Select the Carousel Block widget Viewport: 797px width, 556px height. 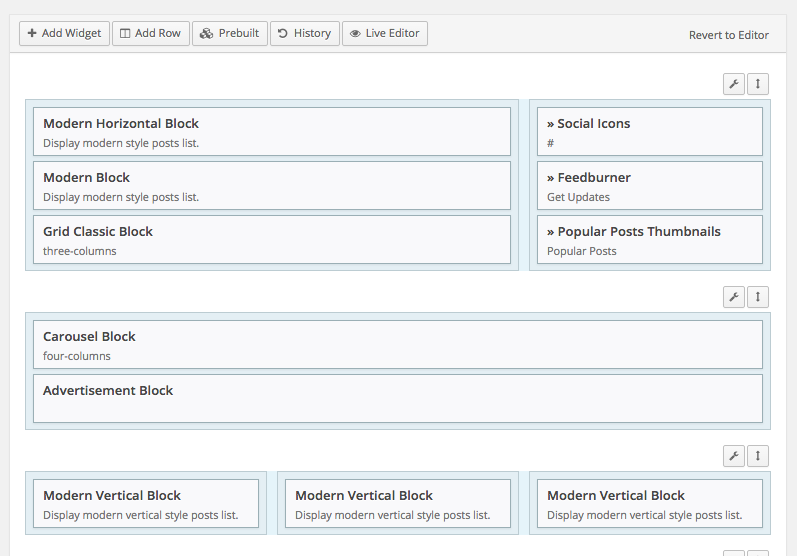pyautogui.click(x=398, y=345)
